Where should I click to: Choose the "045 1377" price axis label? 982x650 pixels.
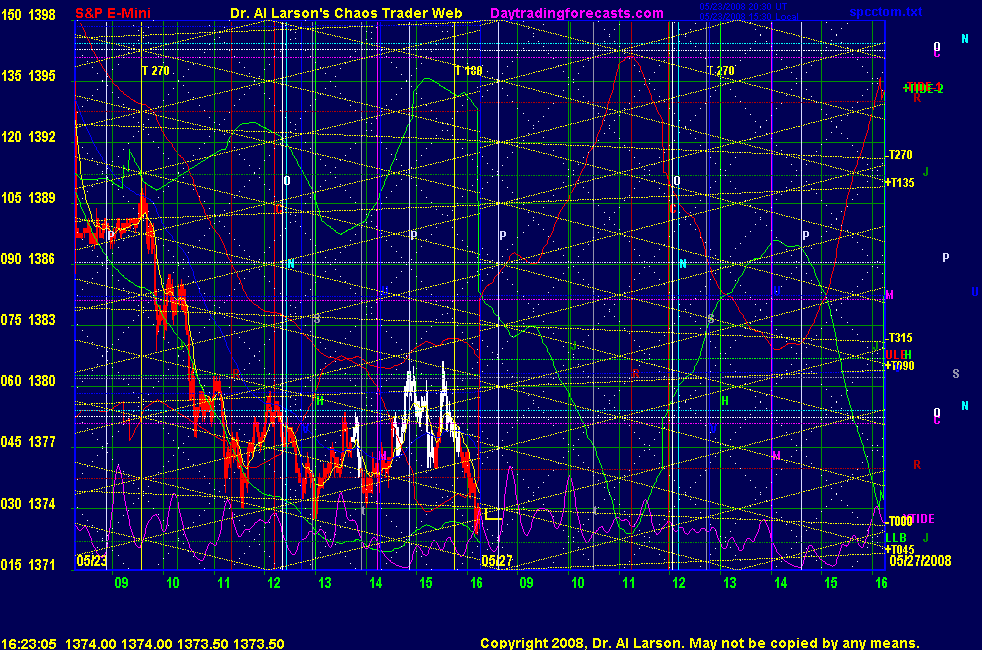[28, 442]
